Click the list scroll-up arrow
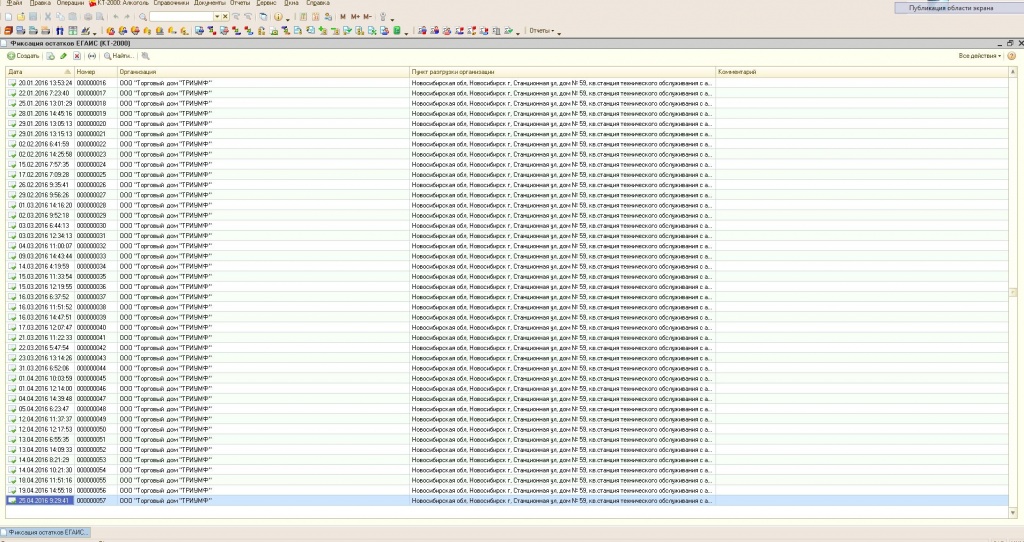 [x=1013, y=72]
